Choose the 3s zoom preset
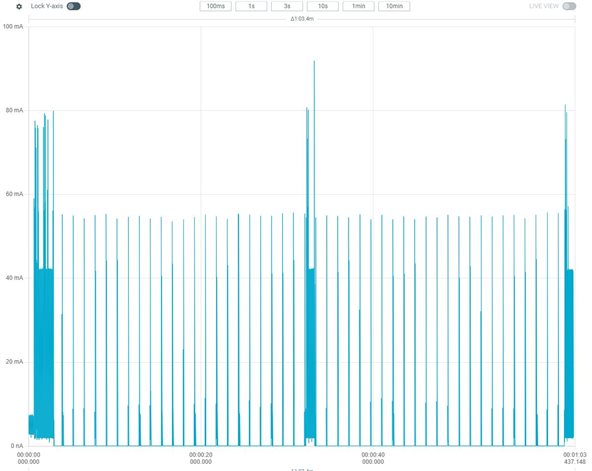This screenshot has width=592, height=471. tap(287, 6)
